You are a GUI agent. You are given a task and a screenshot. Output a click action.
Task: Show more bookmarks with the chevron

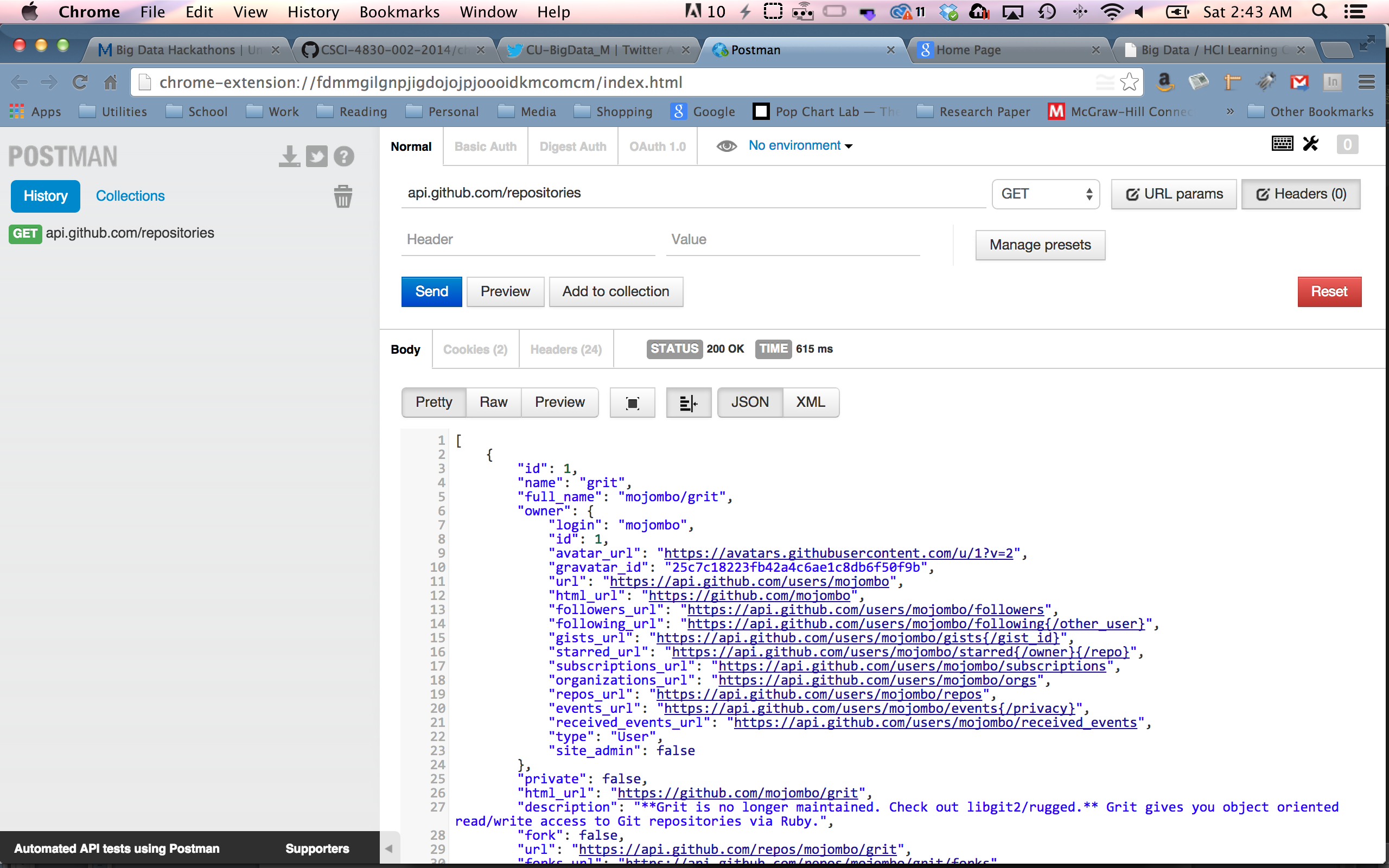point(1229,111)
